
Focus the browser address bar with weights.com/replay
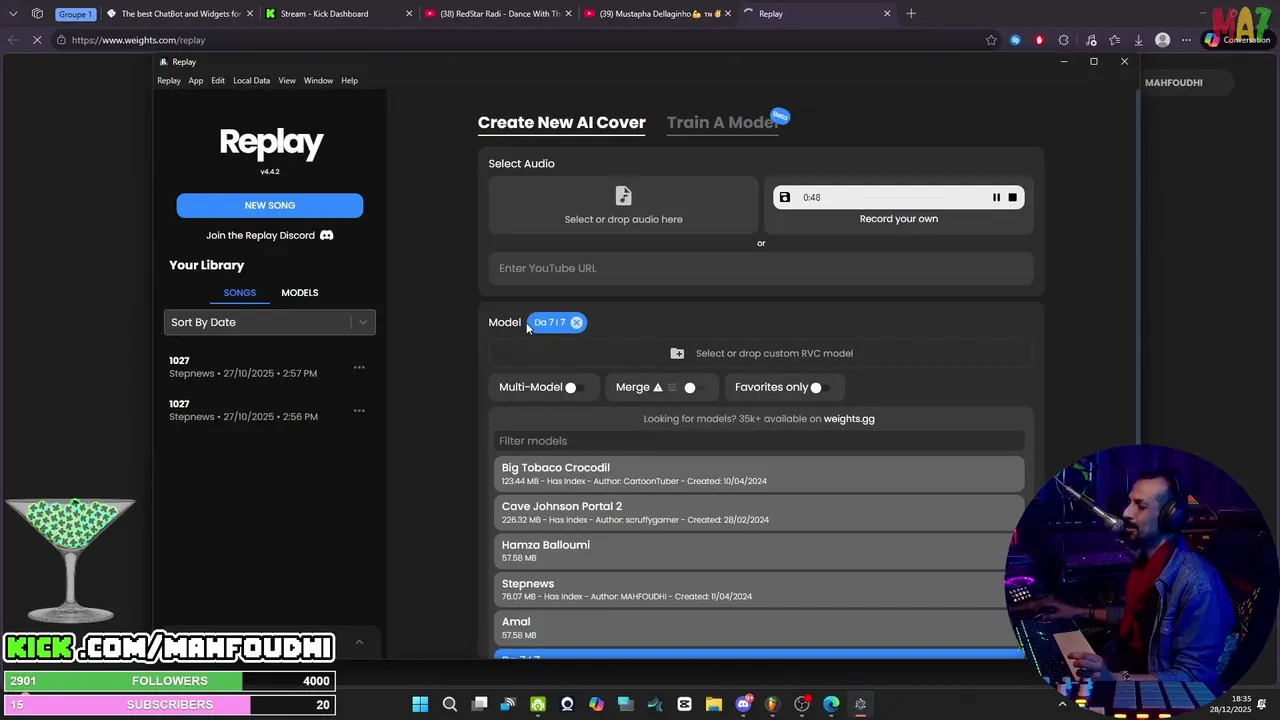point(520,40)
